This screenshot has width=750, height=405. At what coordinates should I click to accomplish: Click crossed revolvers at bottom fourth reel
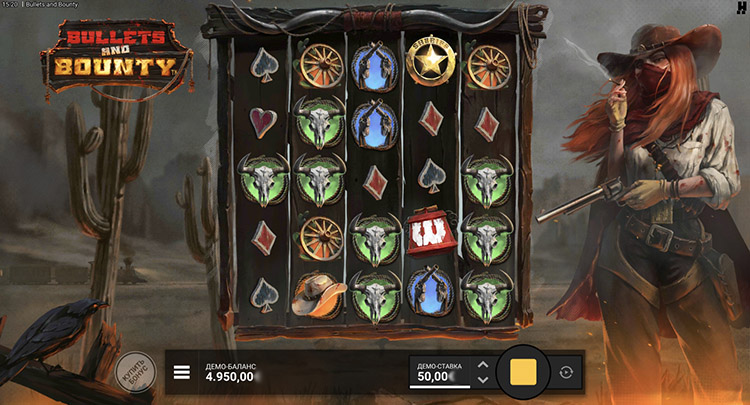(430, 292)
